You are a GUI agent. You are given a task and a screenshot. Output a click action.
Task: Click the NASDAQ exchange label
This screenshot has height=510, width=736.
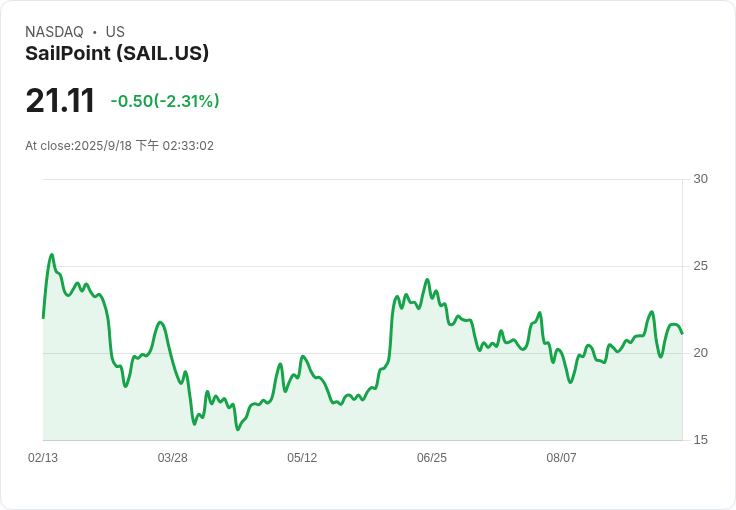point(54,32)
